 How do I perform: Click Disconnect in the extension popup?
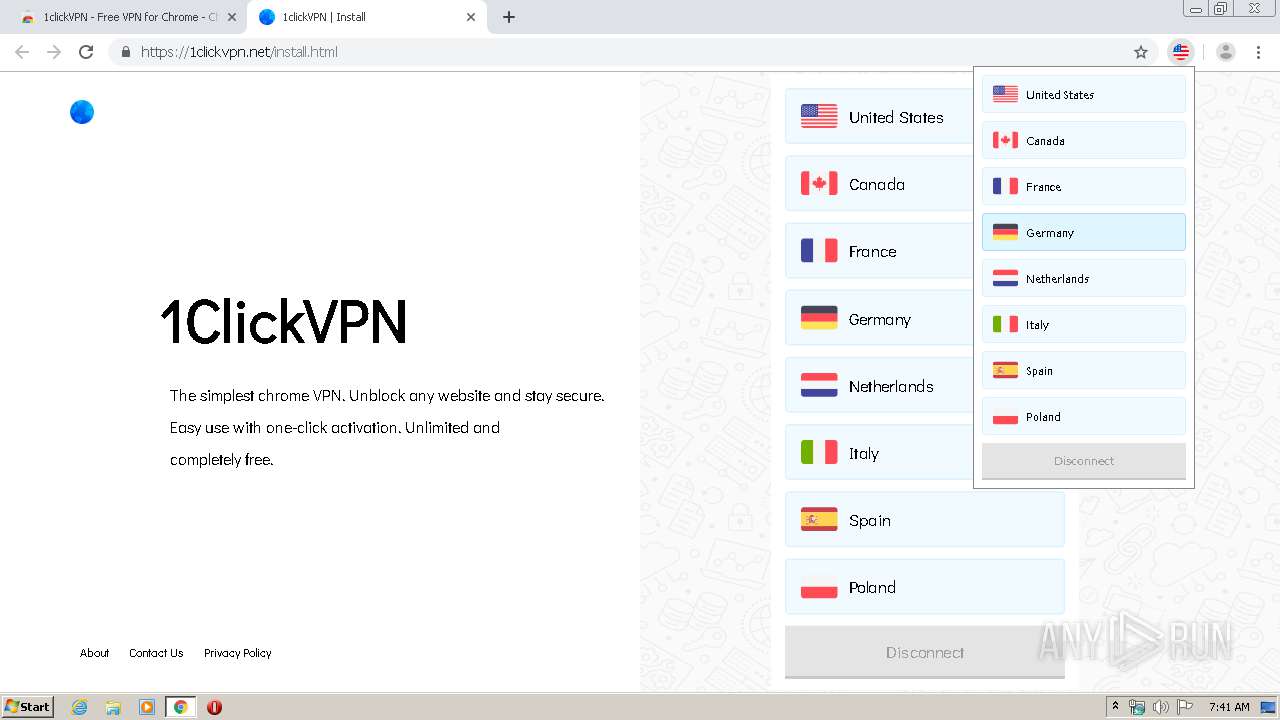(x=1084, y=461)
